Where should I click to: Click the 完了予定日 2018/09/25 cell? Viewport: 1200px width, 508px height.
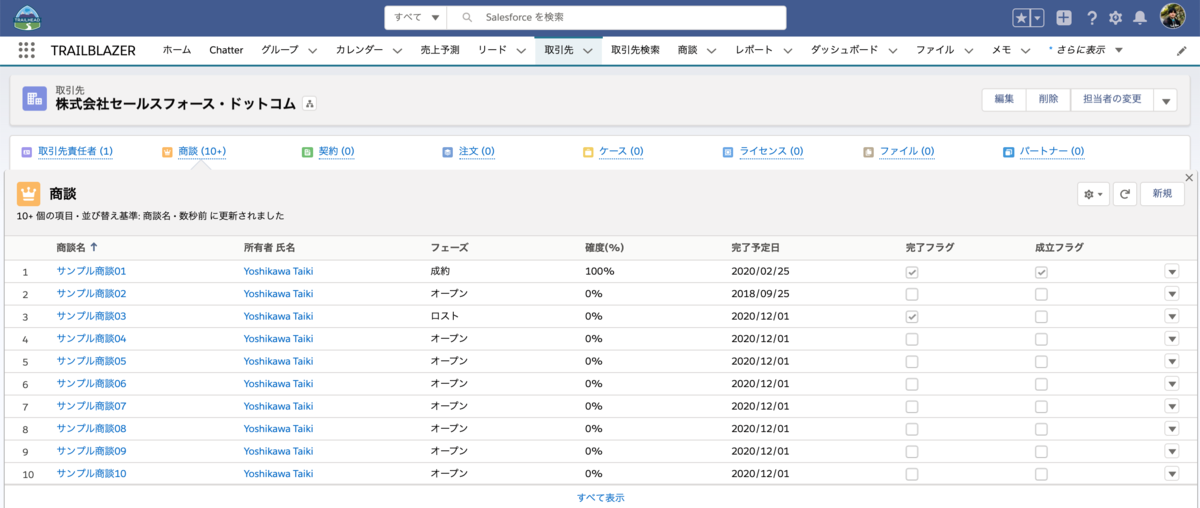tap(761, 294)
